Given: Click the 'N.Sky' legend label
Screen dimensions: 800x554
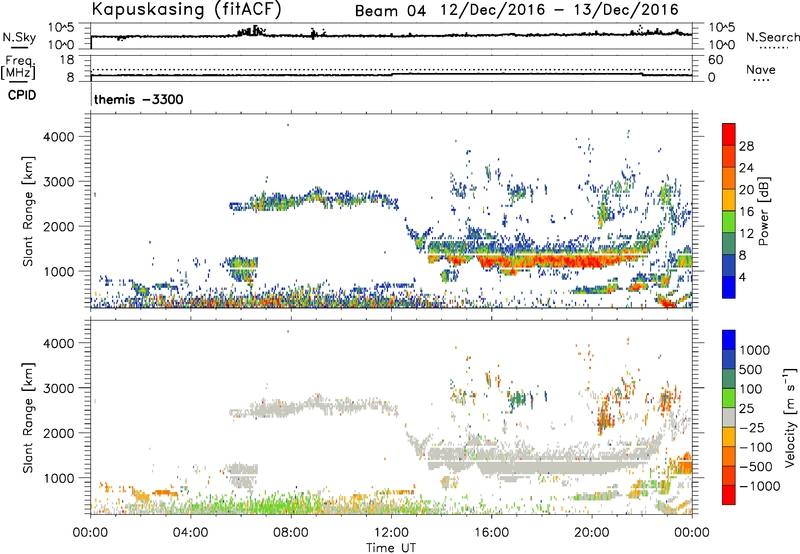Looking at the screenshot, I should [x=19, y=38].
